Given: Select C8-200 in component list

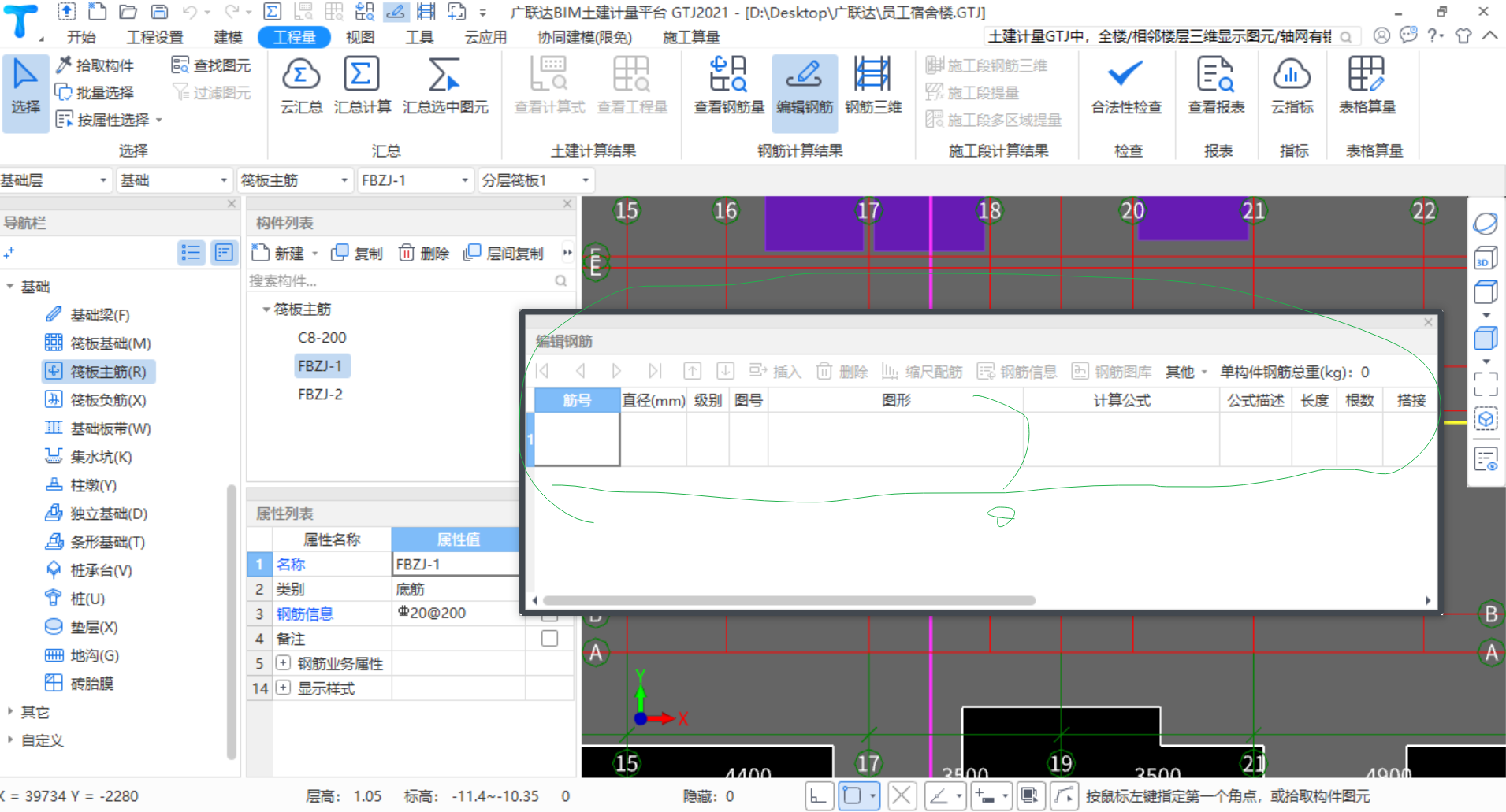Looking at the screenshot, I should [322, 338].
